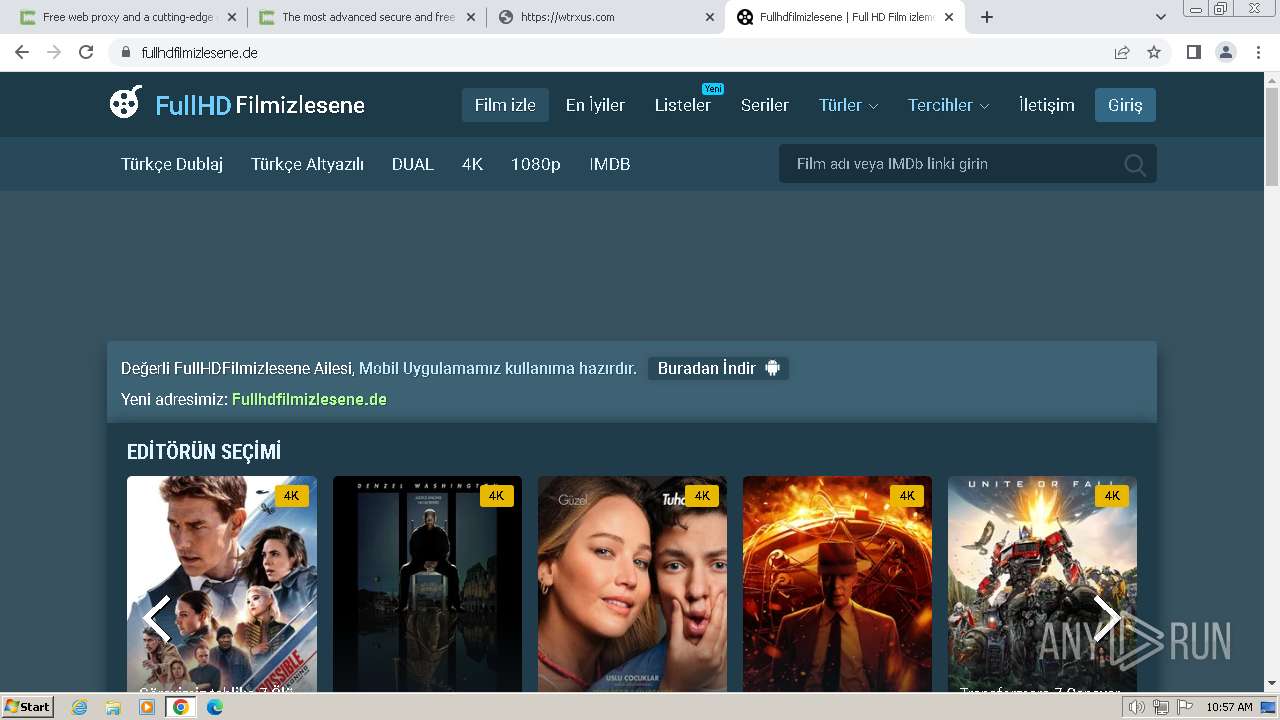
Task: Expand the Türler dropdown menu
Action: coord(848,105)
